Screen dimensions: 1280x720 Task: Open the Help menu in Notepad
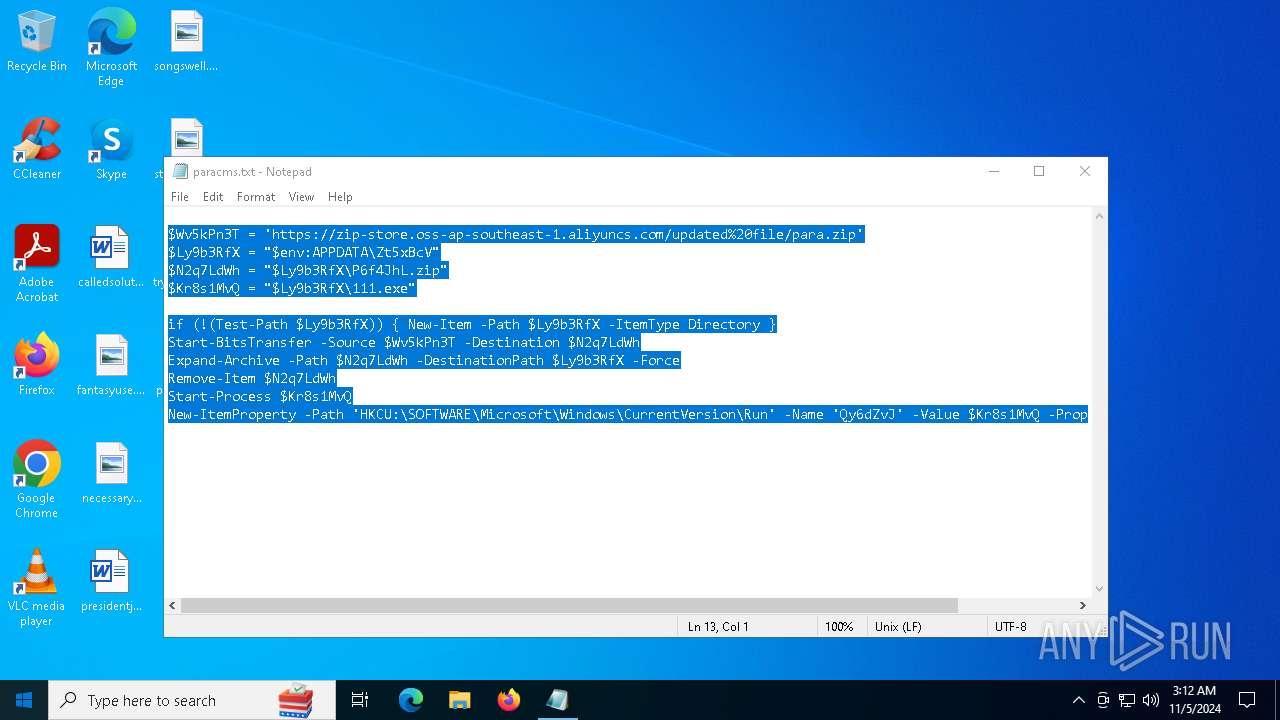pyautogui.click(x=340, y=197)
